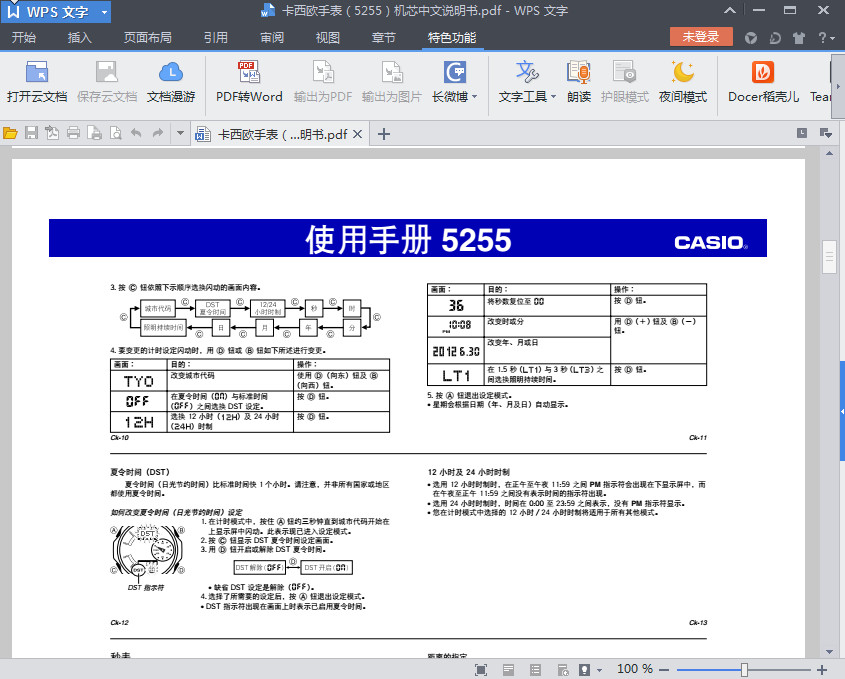Select the 特色功能 (Special Features) tab
845x679 pixels.
(x=452, y=38)
